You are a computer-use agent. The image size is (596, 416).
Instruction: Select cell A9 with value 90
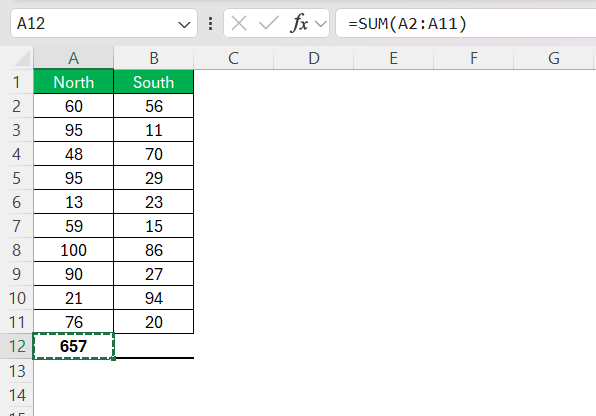tap(73, 274)
